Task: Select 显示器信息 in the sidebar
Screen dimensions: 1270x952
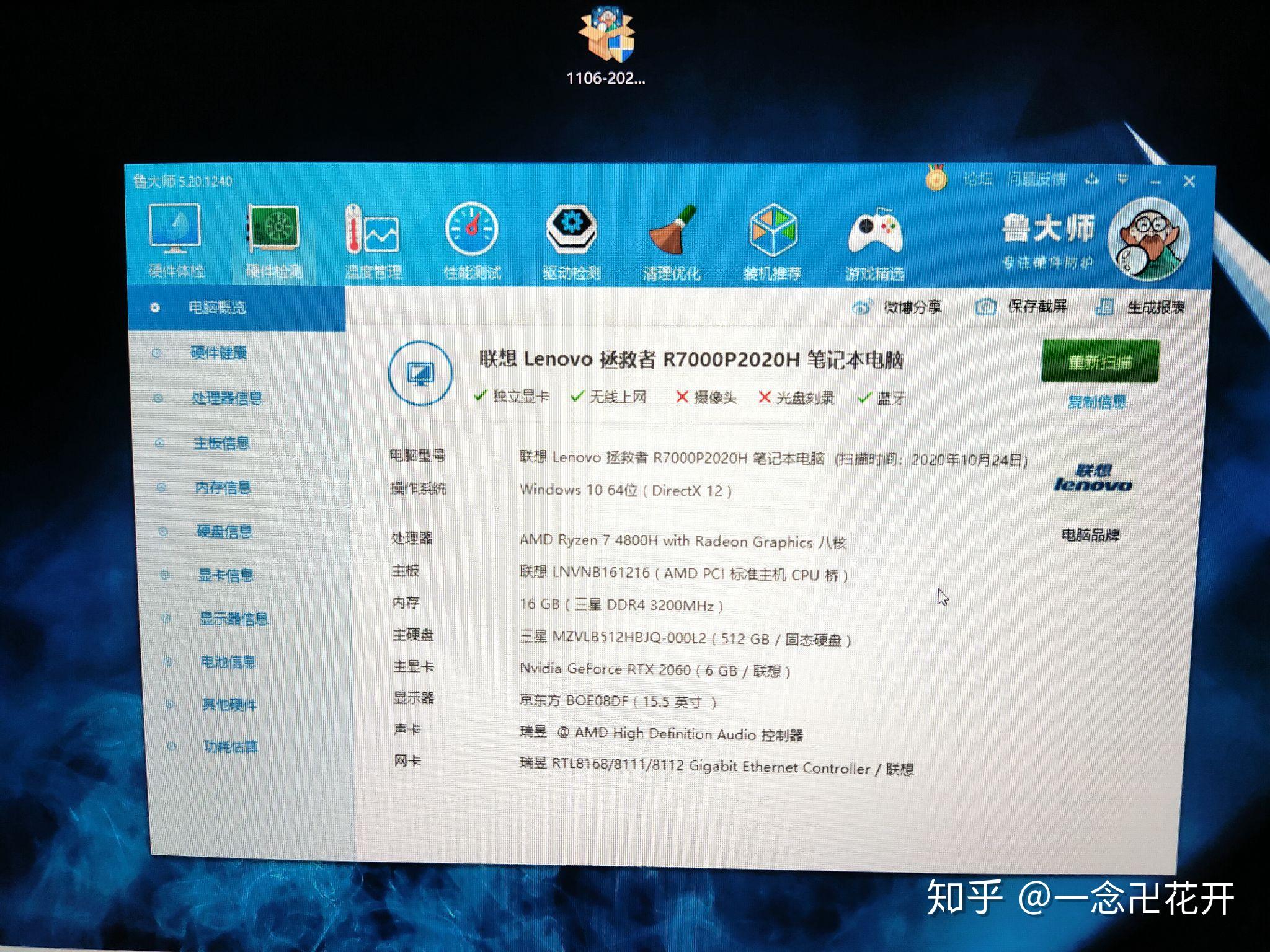Action: click(x=234, y=619)
